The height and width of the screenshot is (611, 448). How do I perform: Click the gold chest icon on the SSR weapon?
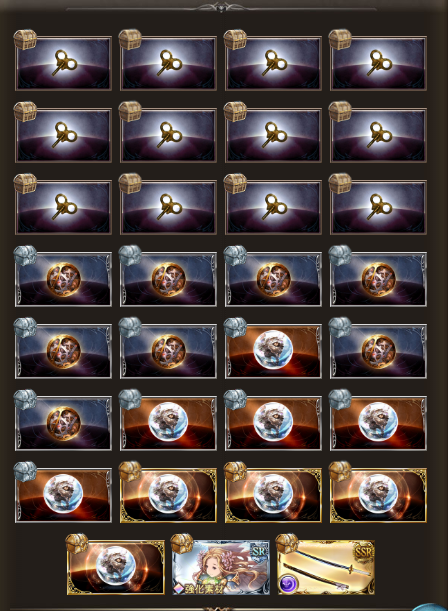pyautogui.click(x=287, y=543)
